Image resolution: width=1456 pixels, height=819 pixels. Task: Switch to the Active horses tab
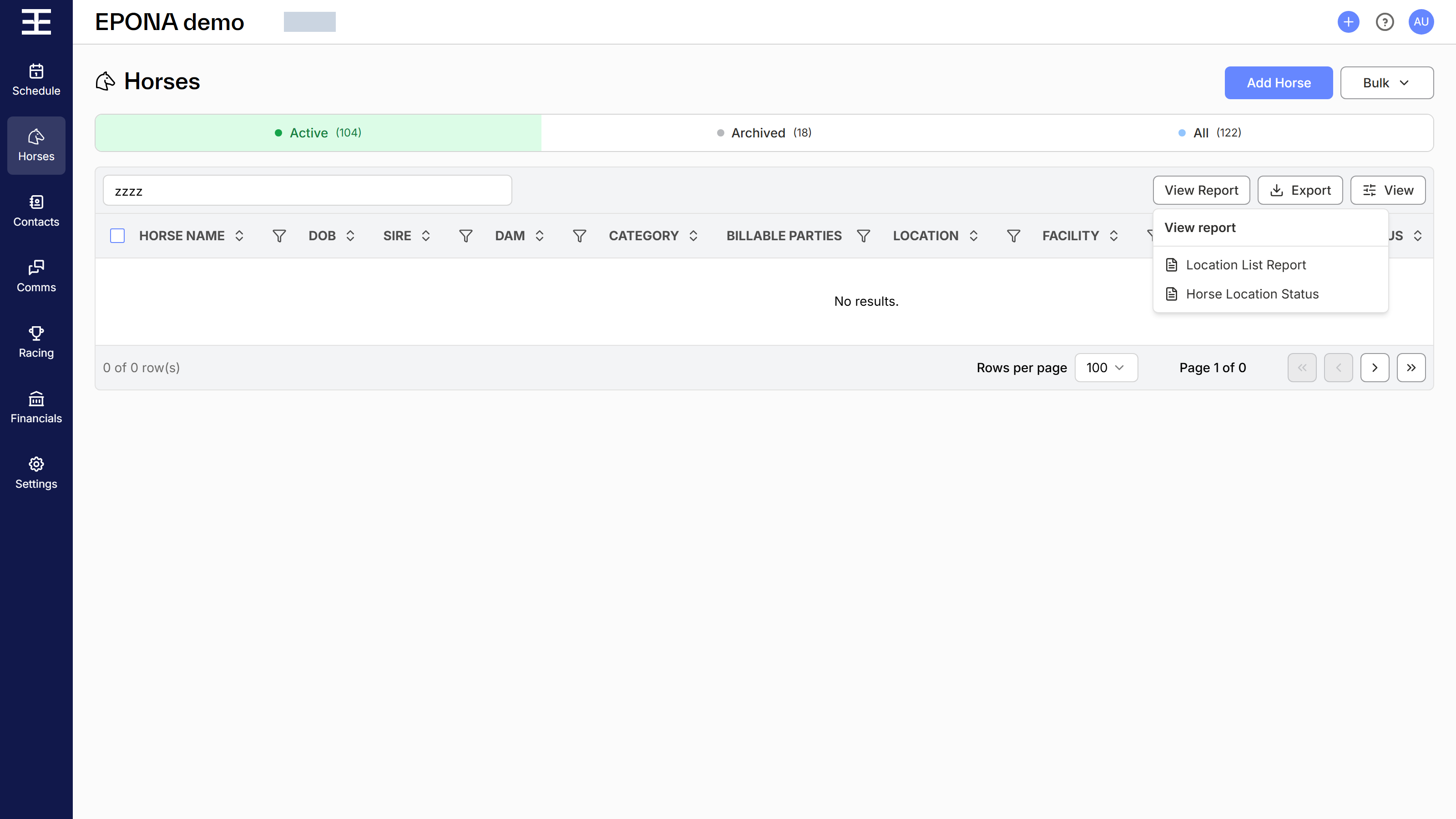[x=318, y=133]
